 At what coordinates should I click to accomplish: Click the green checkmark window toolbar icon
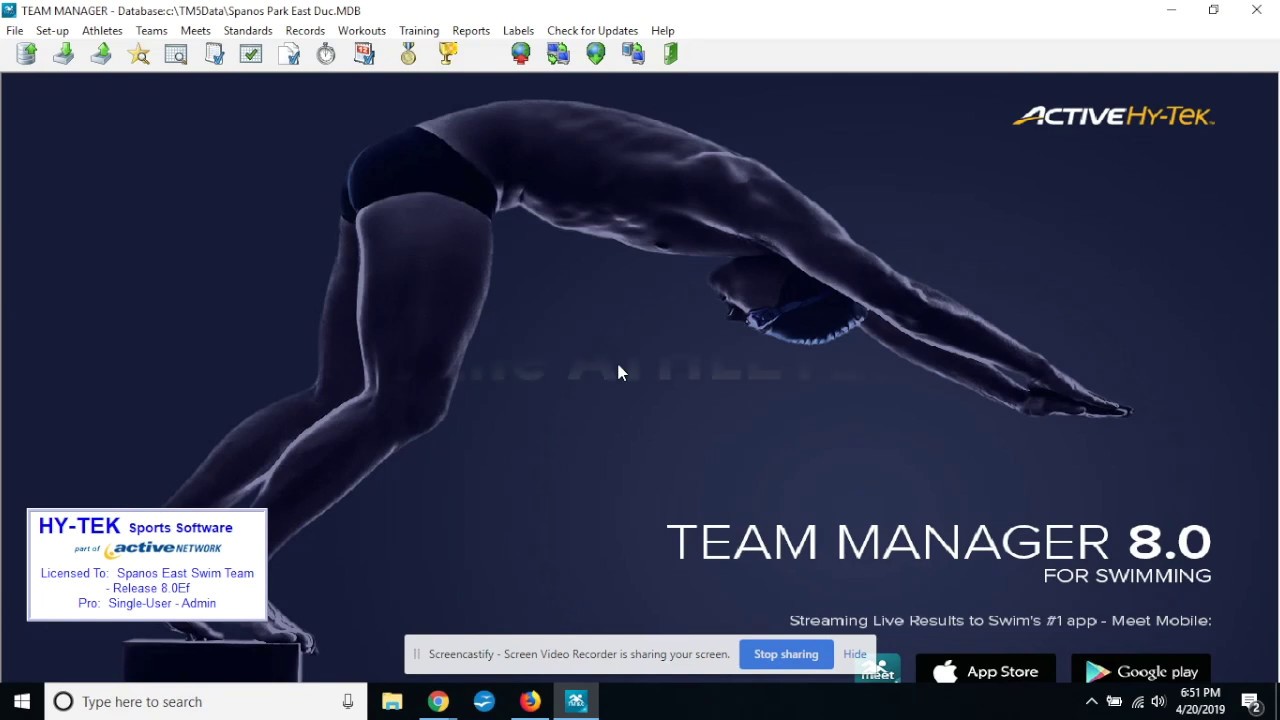tap(251, 54)
